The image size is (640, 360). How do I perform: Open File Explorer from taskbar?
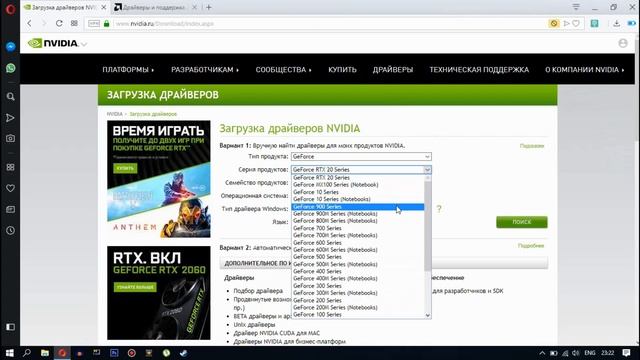(45, 353)
